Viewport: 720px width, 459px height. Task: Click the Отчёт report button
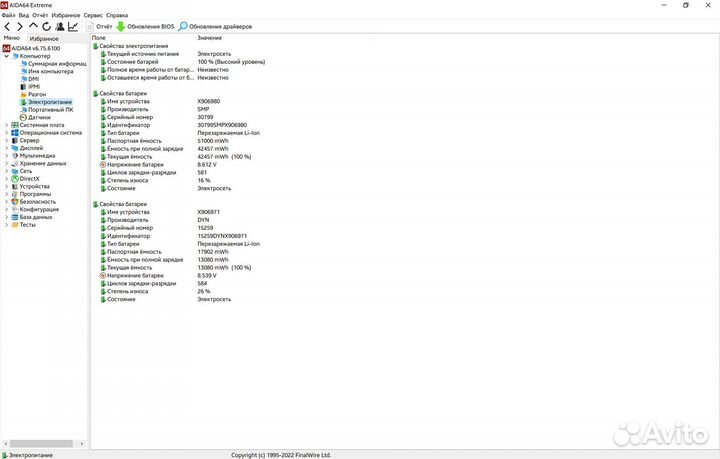99,26
